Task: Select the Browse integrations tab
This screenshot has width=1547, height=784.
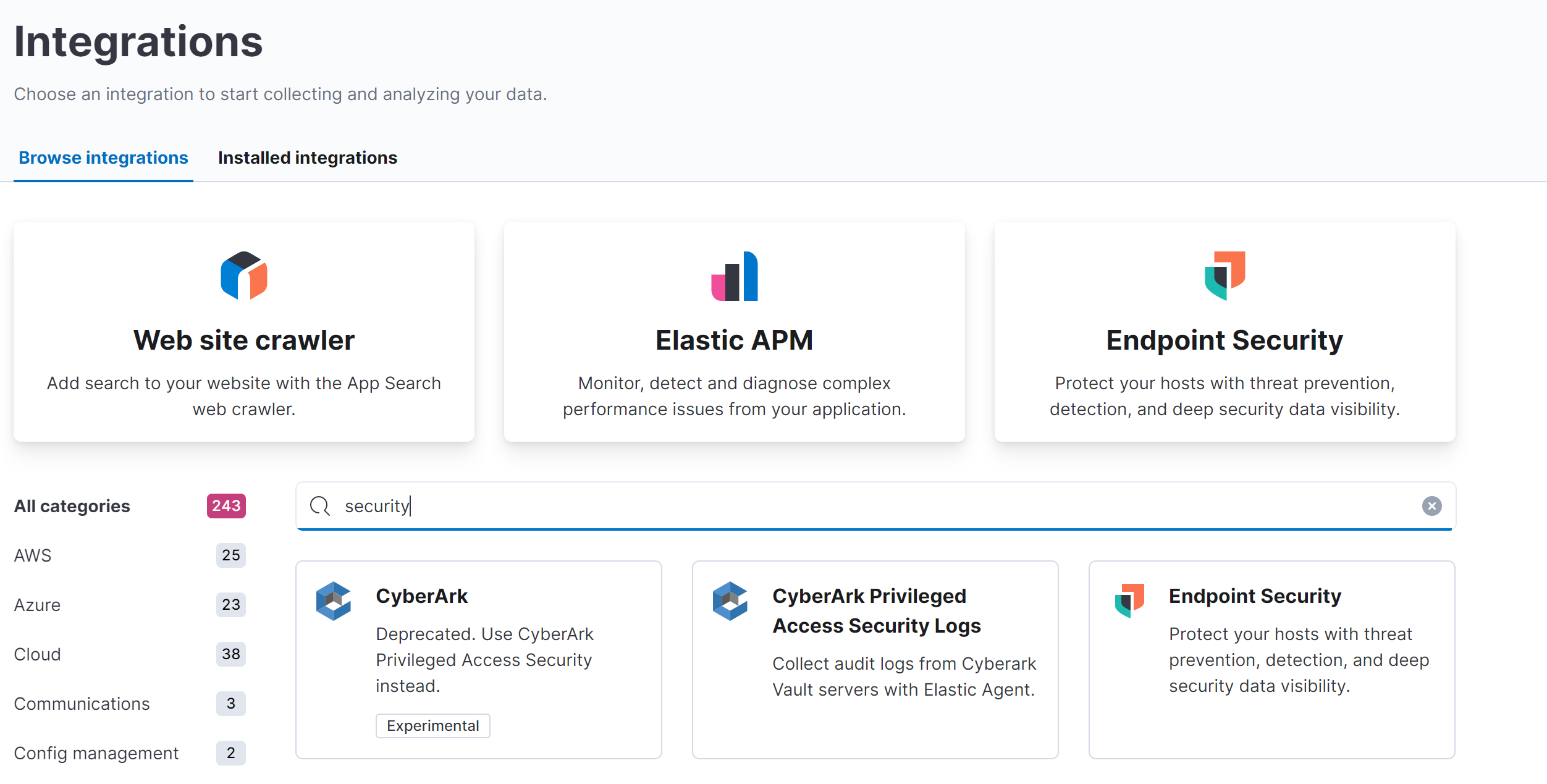Action: coord(103,158)
